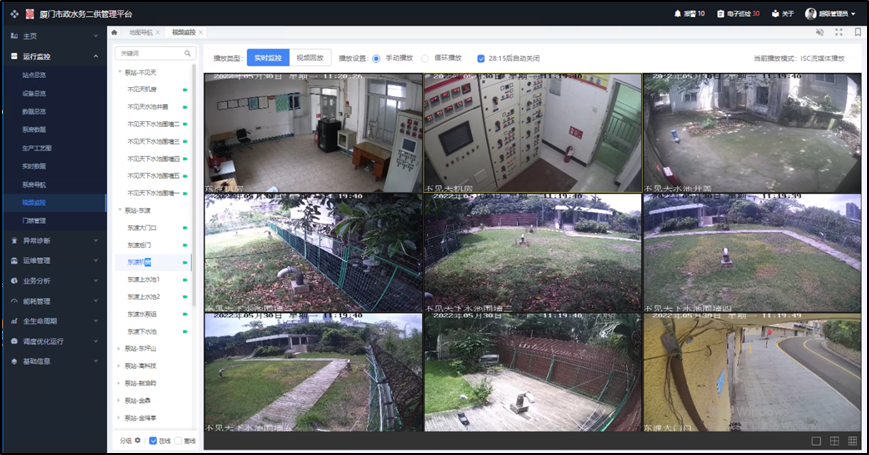This screenshot has width=869, height=455.
Task: Toggle the 28:15后自动关闭 checkbox
Action: [x=481, y=58]
